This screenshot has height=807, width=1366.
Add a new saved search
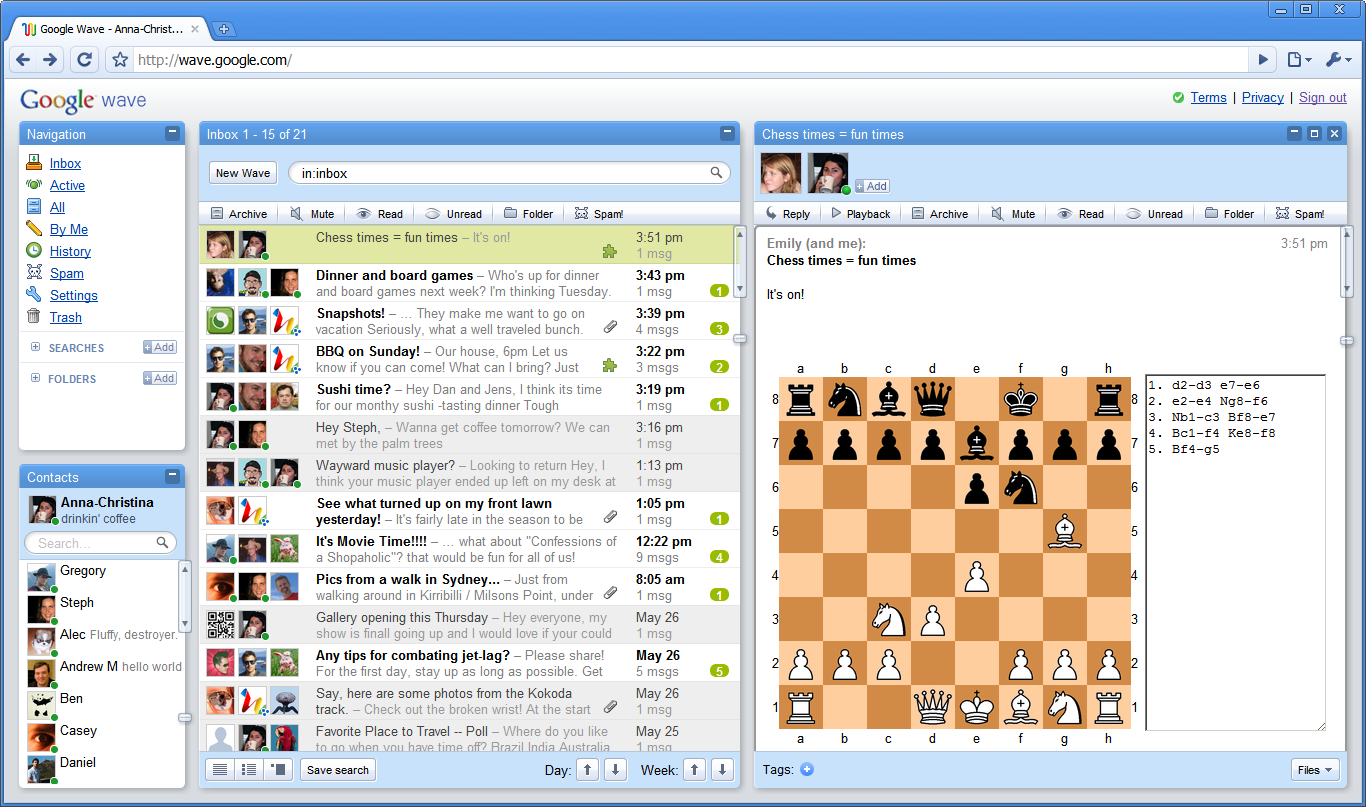(x=160, y=347)
